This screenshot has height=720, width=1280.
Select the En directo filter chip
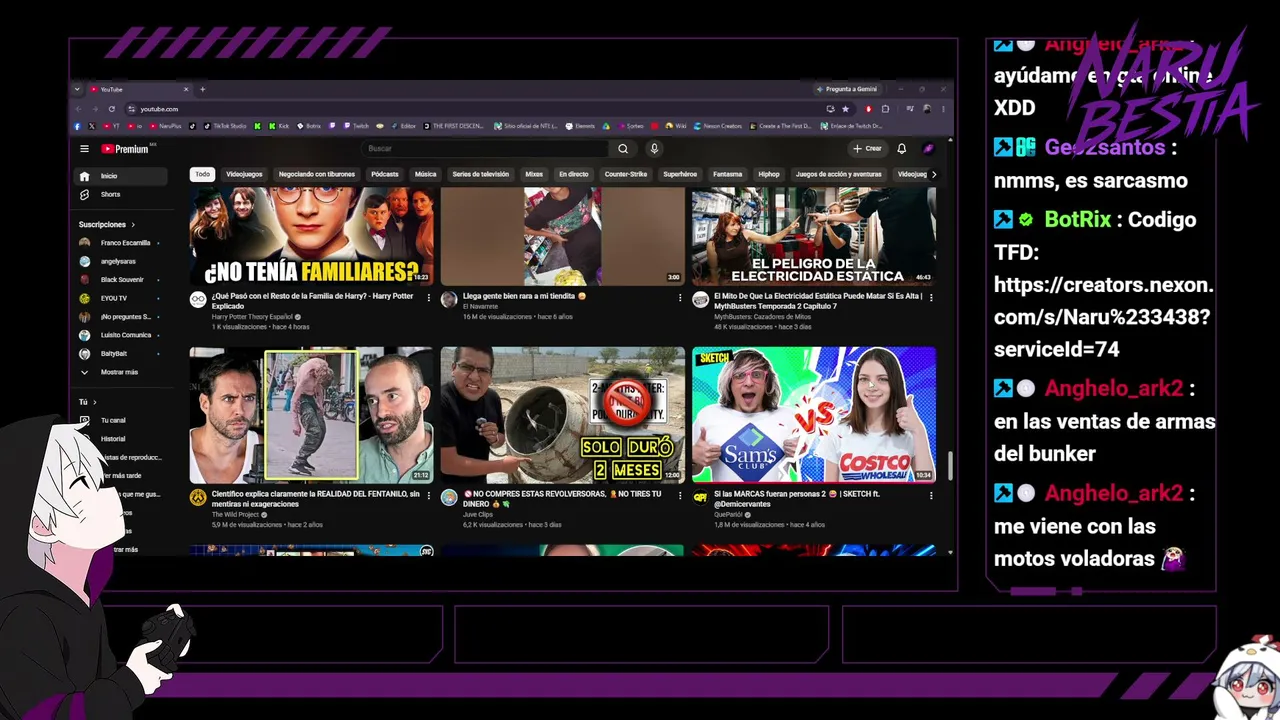pos(574,174)
